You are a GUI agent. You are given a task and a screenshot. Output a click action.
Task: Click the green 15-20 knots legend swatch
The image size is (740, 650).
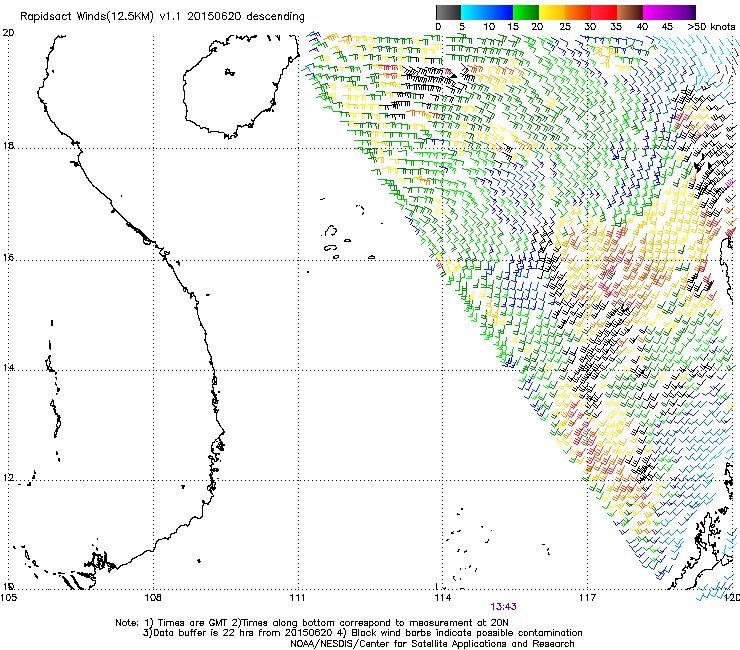525,12
